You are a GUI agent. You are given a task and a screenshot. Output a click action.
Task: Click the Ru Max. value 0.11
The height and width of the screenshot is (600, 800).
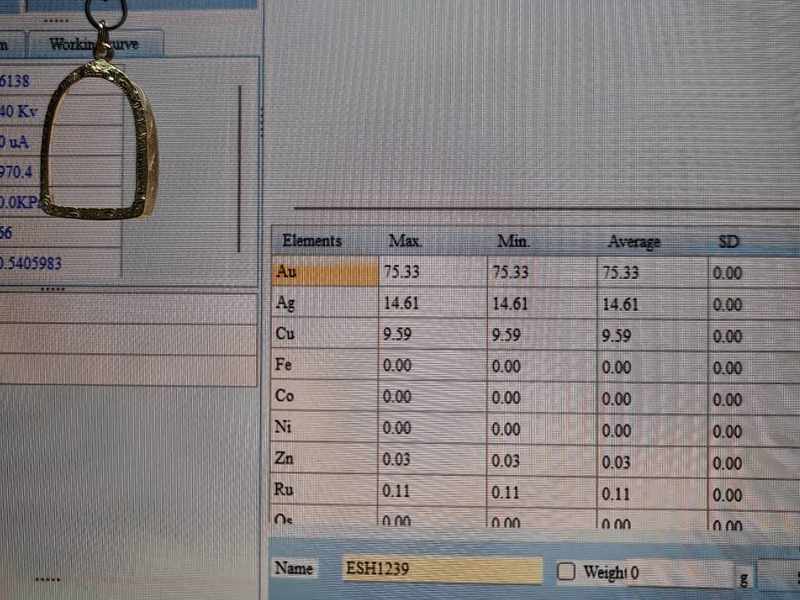(x=397, y=492)
